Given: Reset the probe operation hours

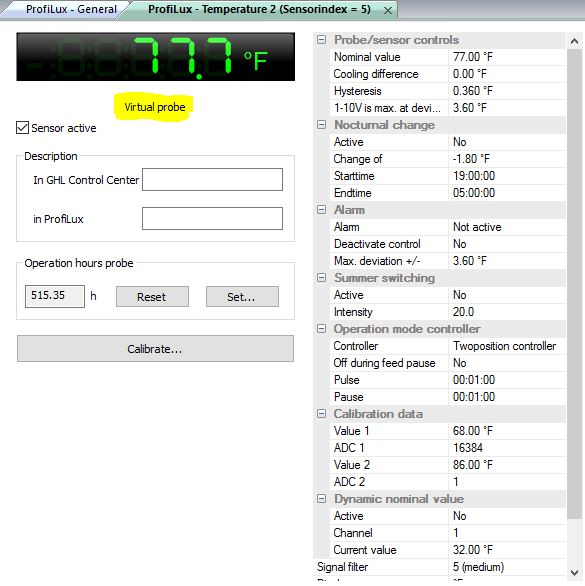Looking at the screenshot, I should click(x=152, y=297).
